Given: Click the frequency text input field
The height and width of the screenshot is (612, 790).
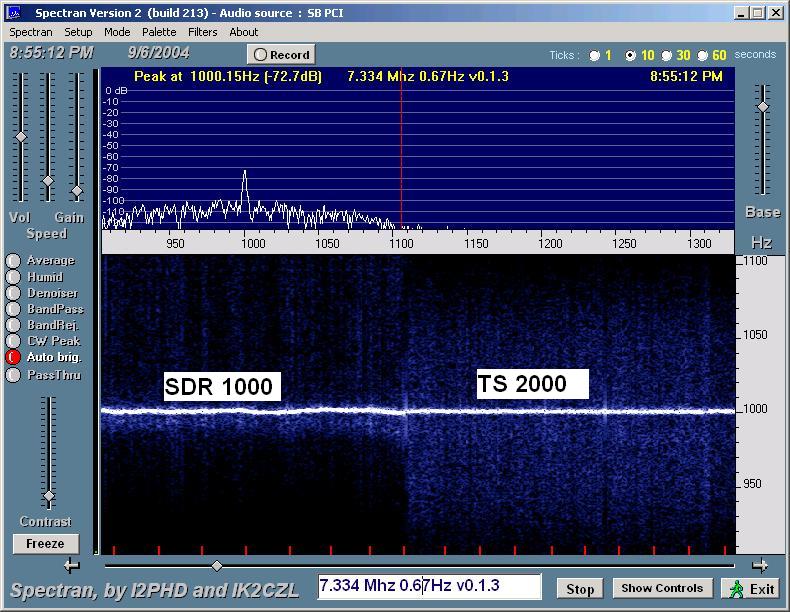Looking at the screenshot, I should pos(429,586).
